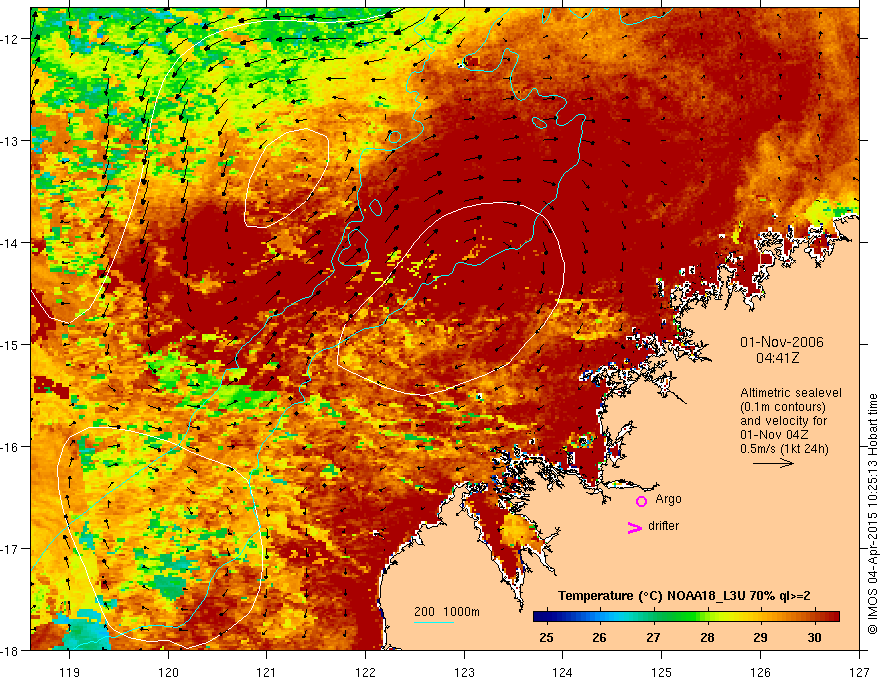Click longitude axis label 127
880x680 pixels.
point(859,672)
